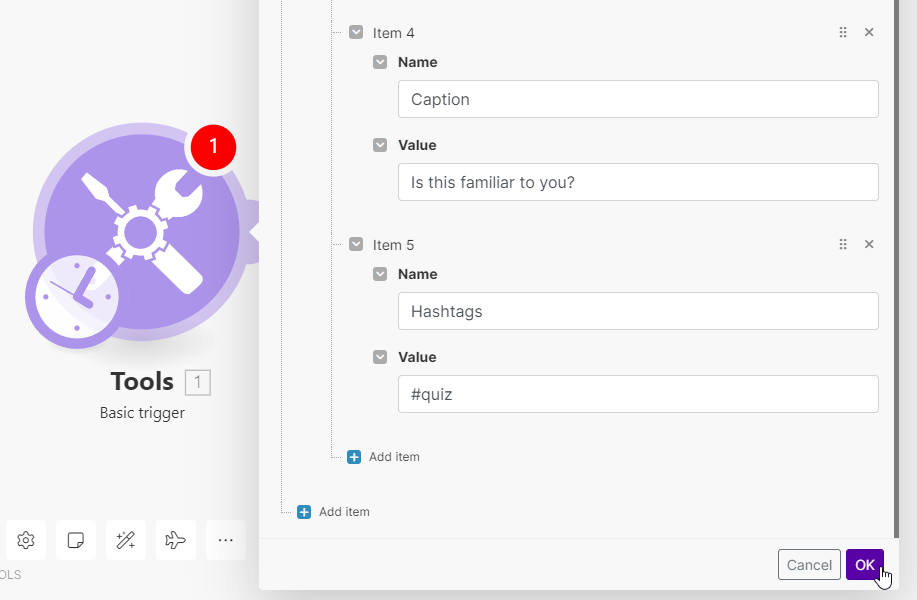Screen dimensions: 917x600
Task: Remove Item 5 with the X icon
Action: (869, 245)
